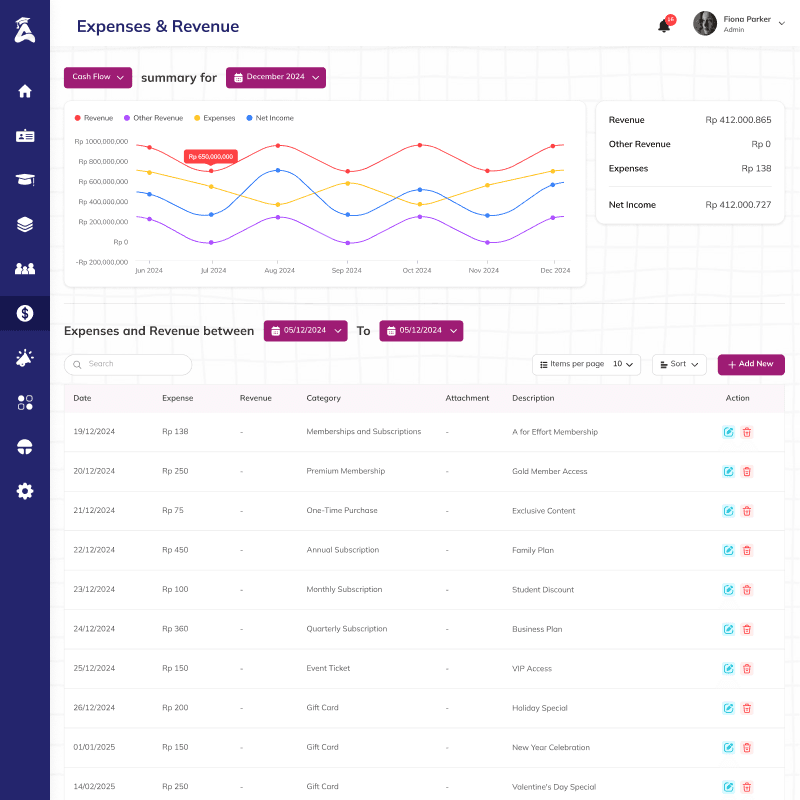Delete the Gold Member Access row
This screenshot has height=800, width=800.
[746, 471]
